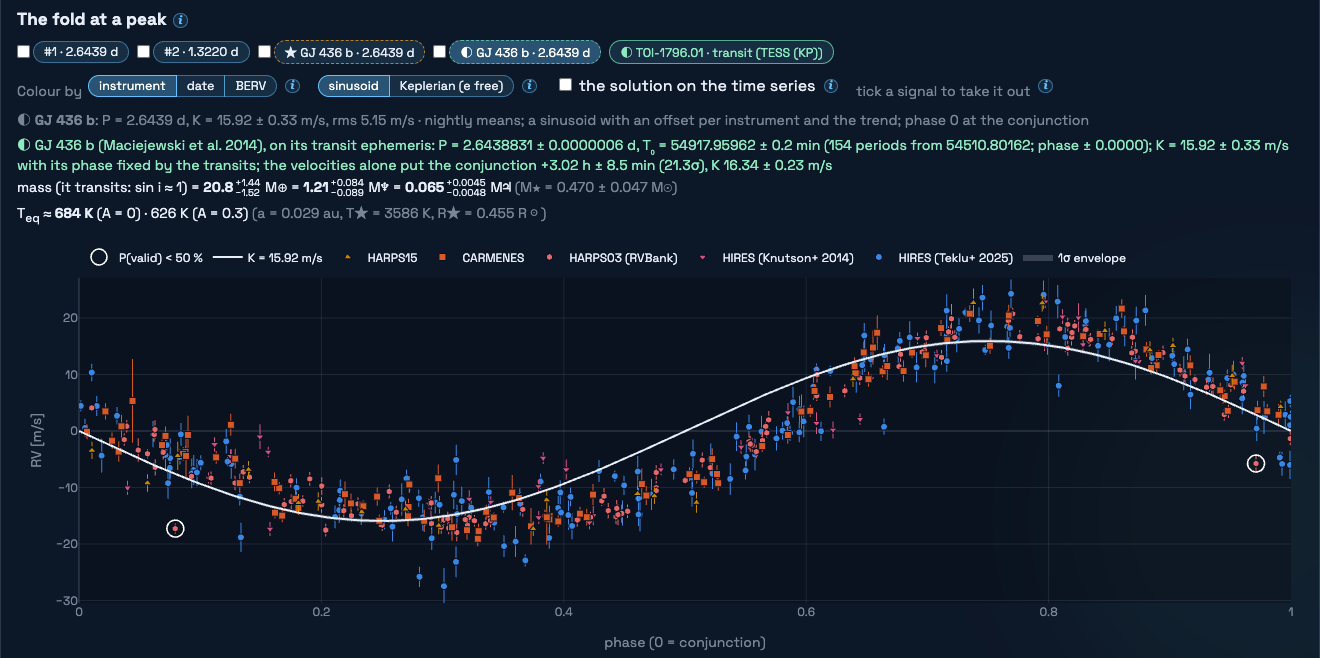Click the "HARPS03 (RVBank)" legend label
Image resolution: width=1320 pixels, height=658 pixels.
point(624,258)
